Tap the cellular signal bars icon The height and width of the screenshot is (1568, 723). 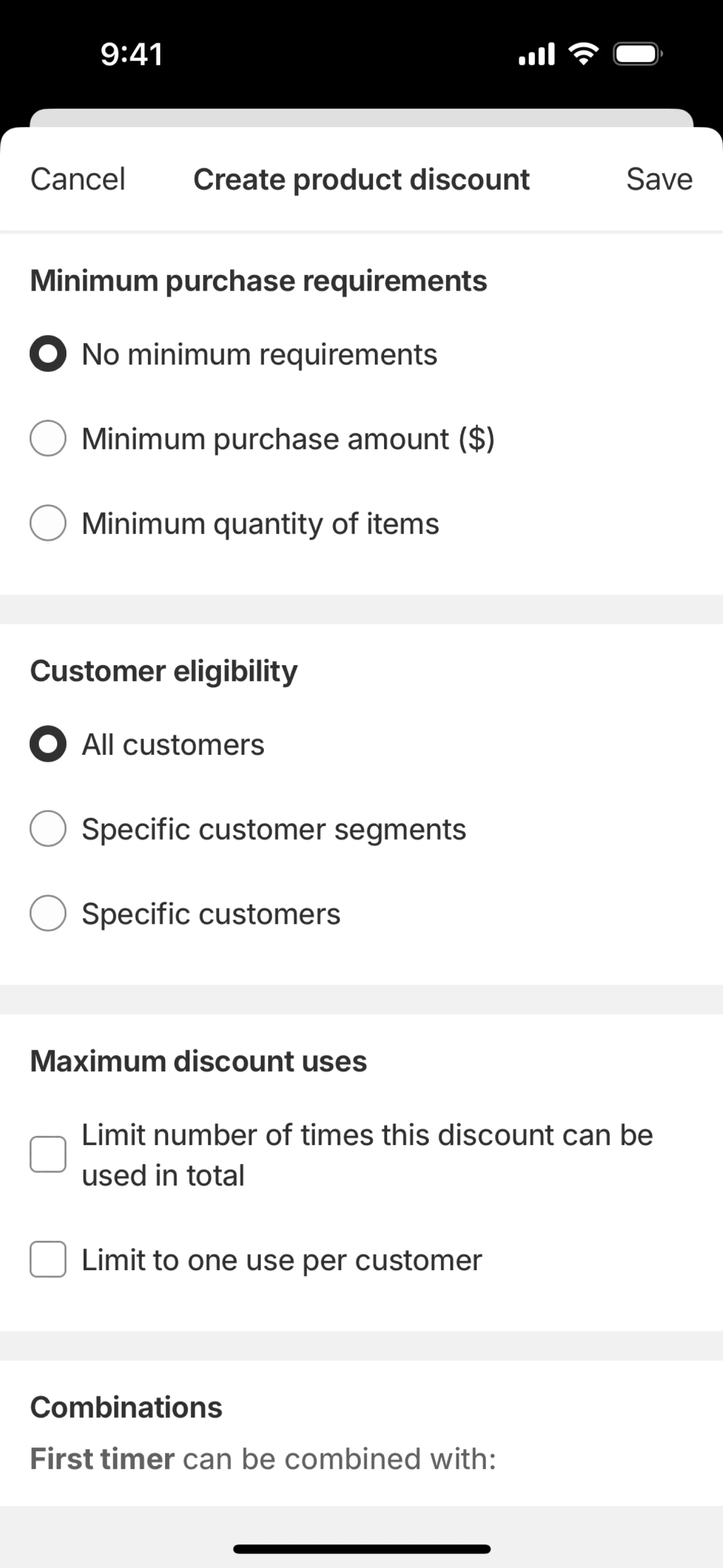pos(536,54)
